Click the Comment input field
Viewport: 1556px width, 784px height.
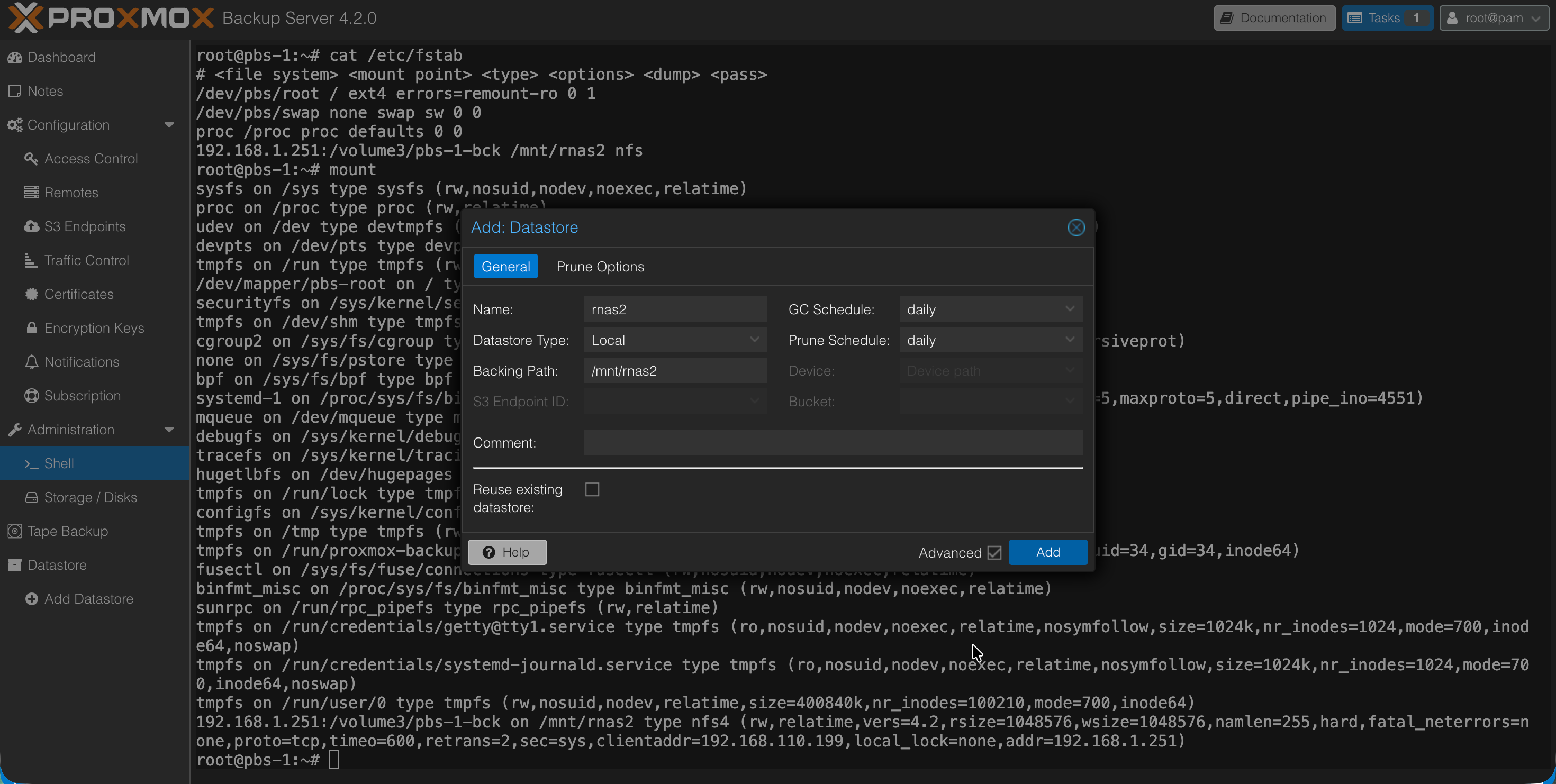tap(833, 442)
